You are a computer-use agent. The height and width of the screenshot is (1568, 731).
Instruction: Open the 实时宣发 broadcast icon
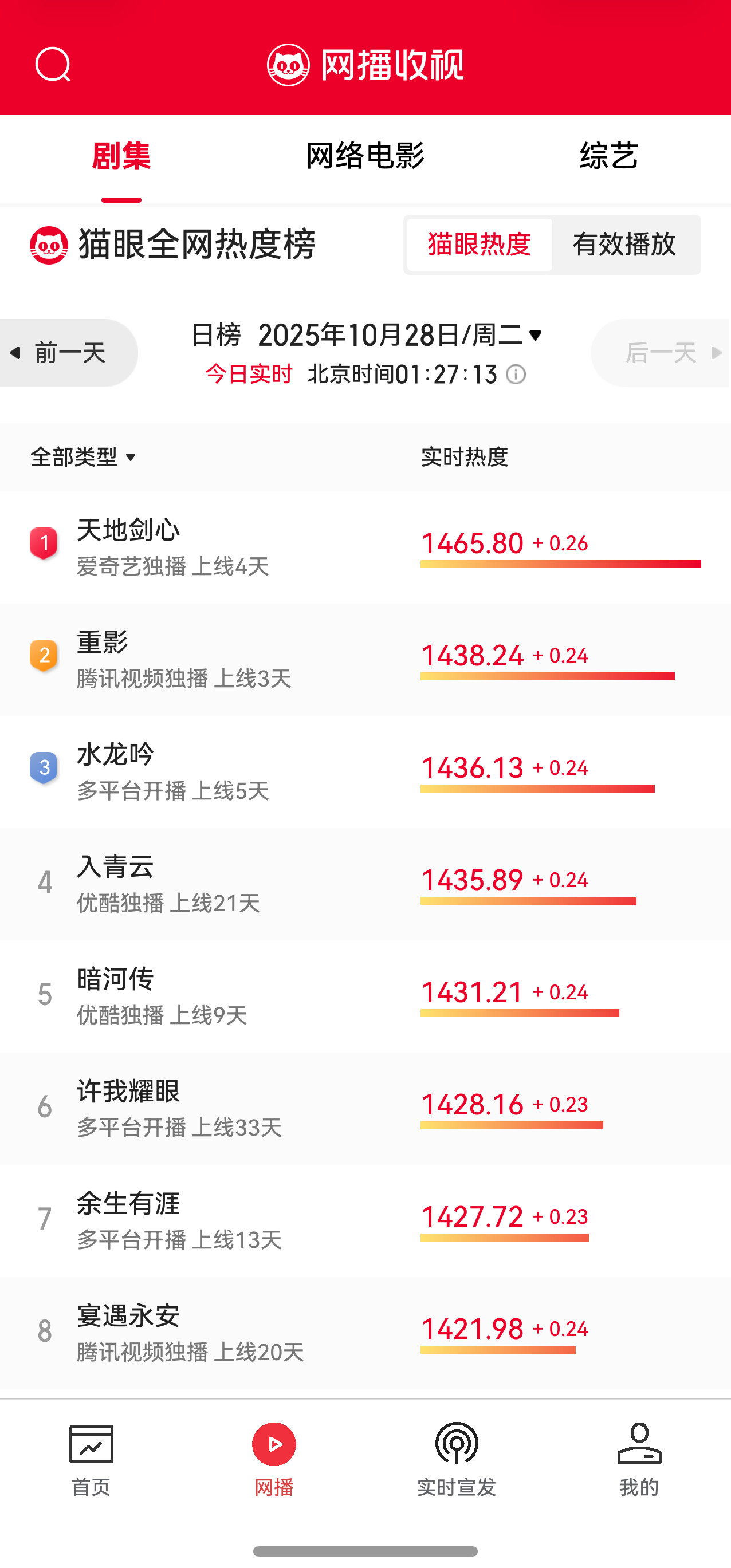click(x=457, y=1444)
